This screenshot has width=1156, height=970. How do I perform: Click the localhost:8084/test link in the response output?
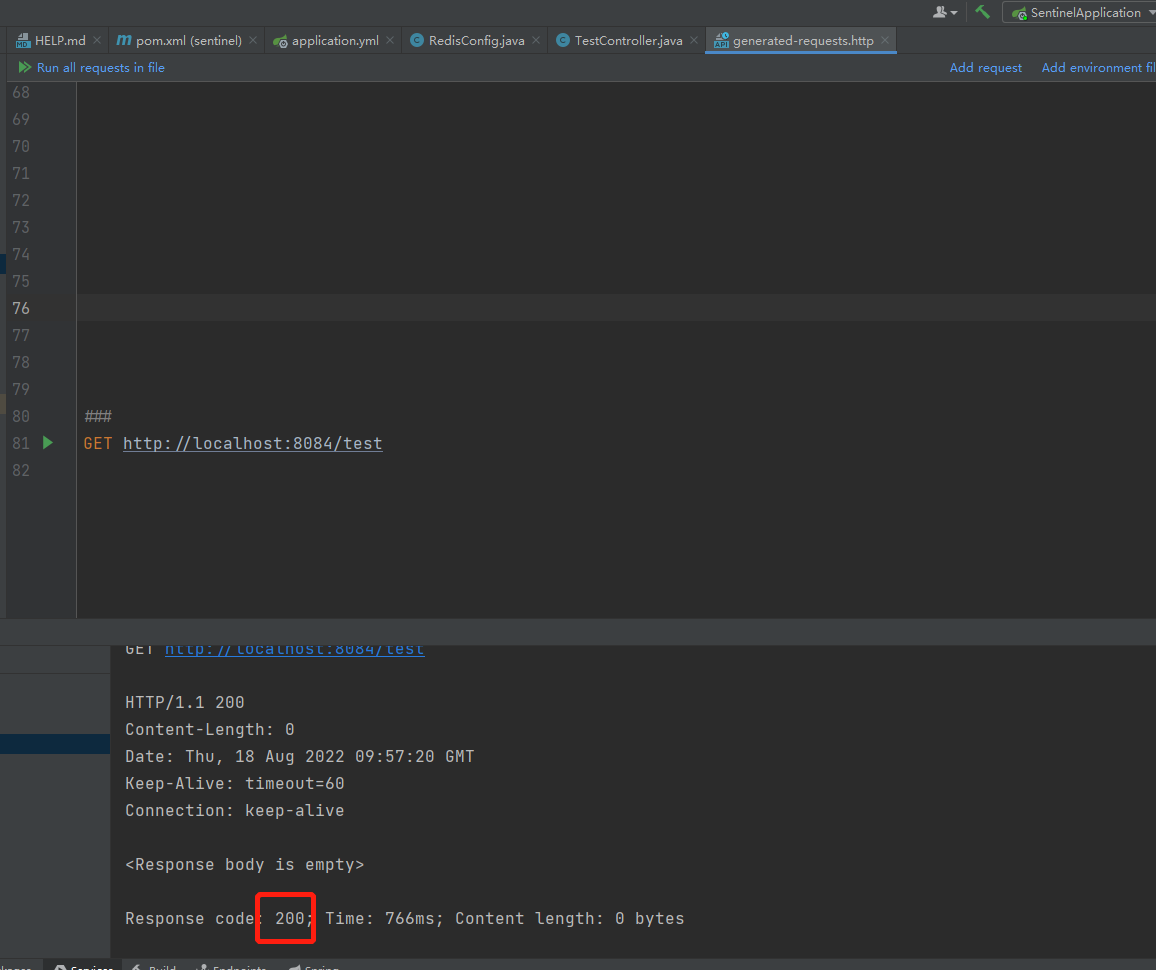point(295,649)
